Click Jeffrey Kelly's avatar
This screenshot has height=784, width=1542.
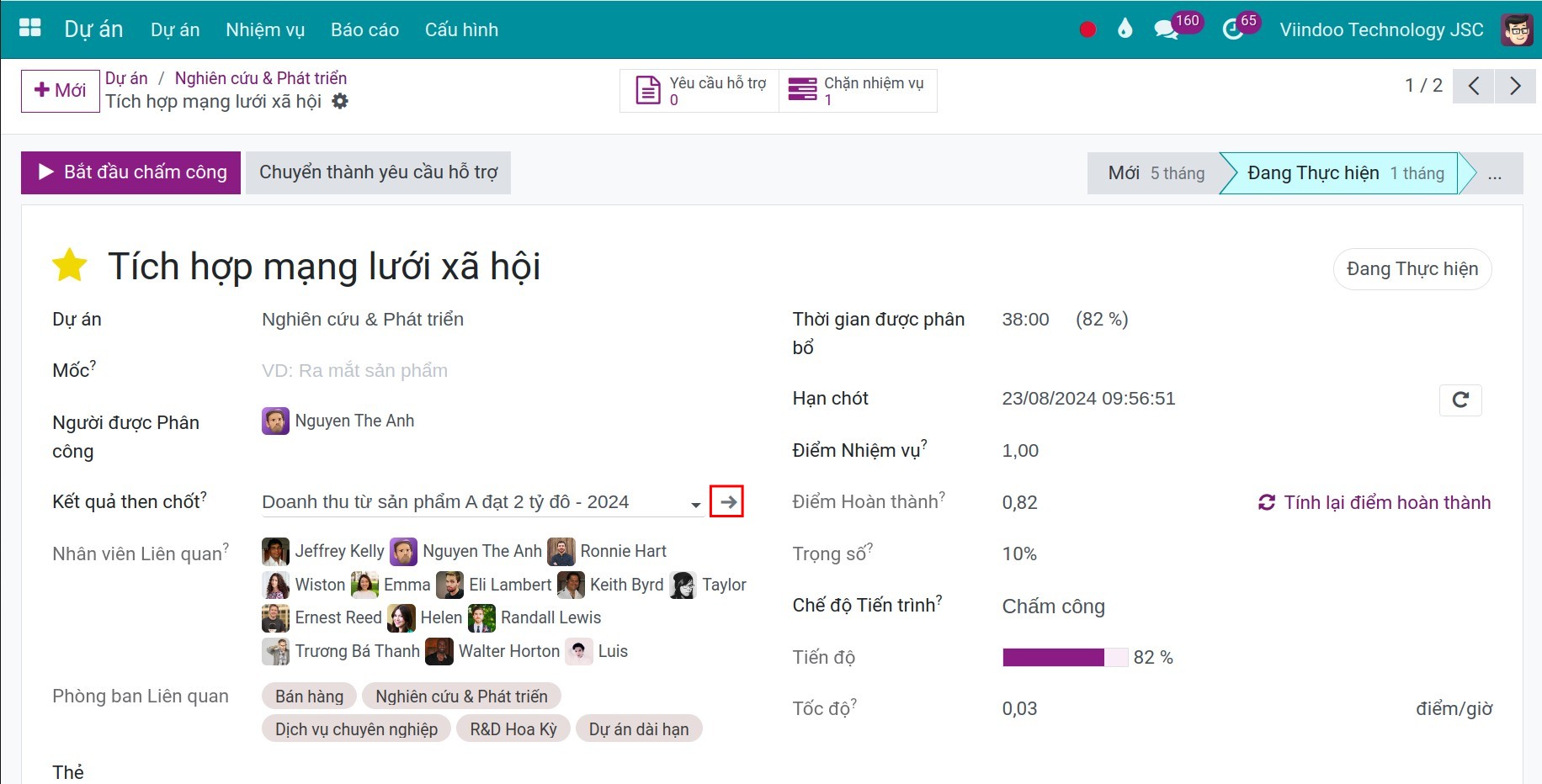click(275, 551)
